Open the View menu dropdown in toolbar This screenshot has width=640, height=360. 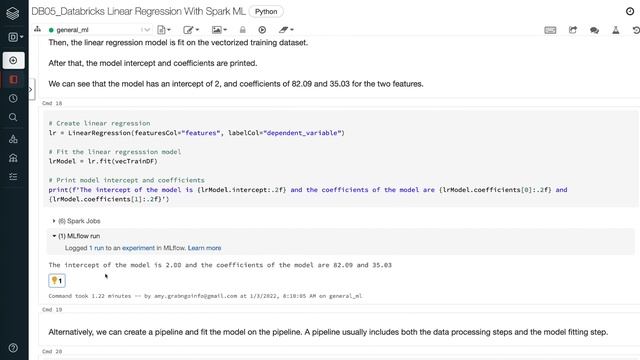tap(219, 30)
